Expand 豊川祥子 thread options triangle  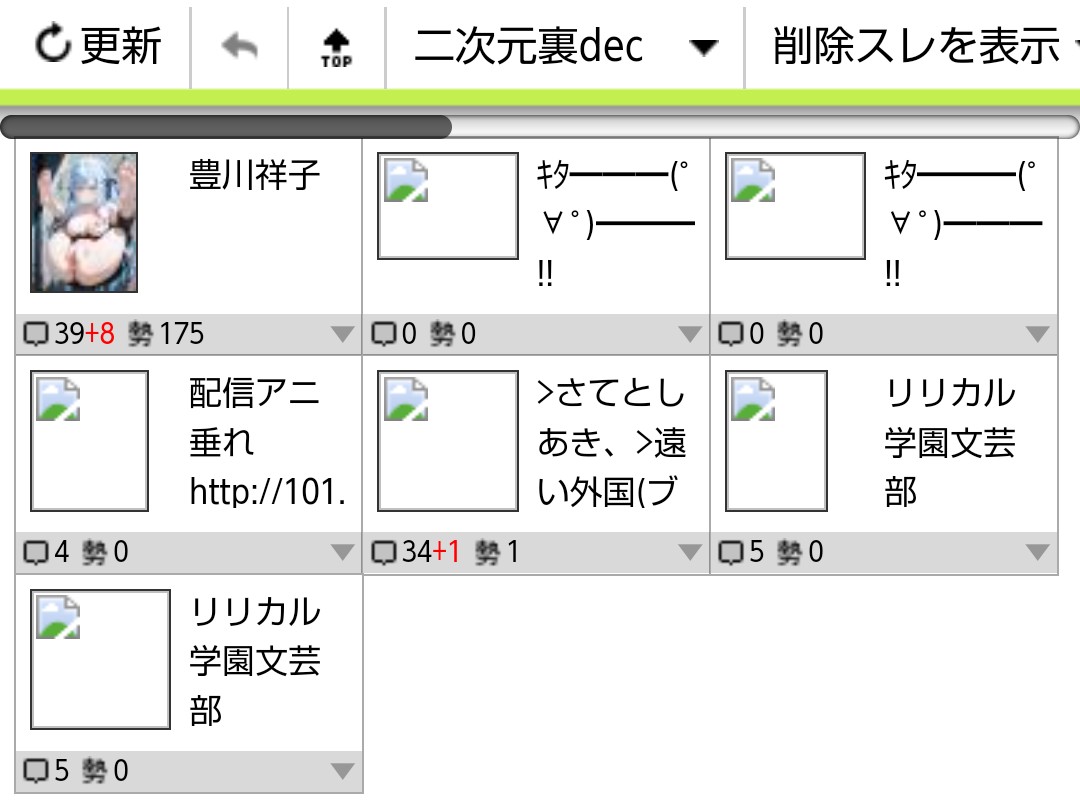342,334
